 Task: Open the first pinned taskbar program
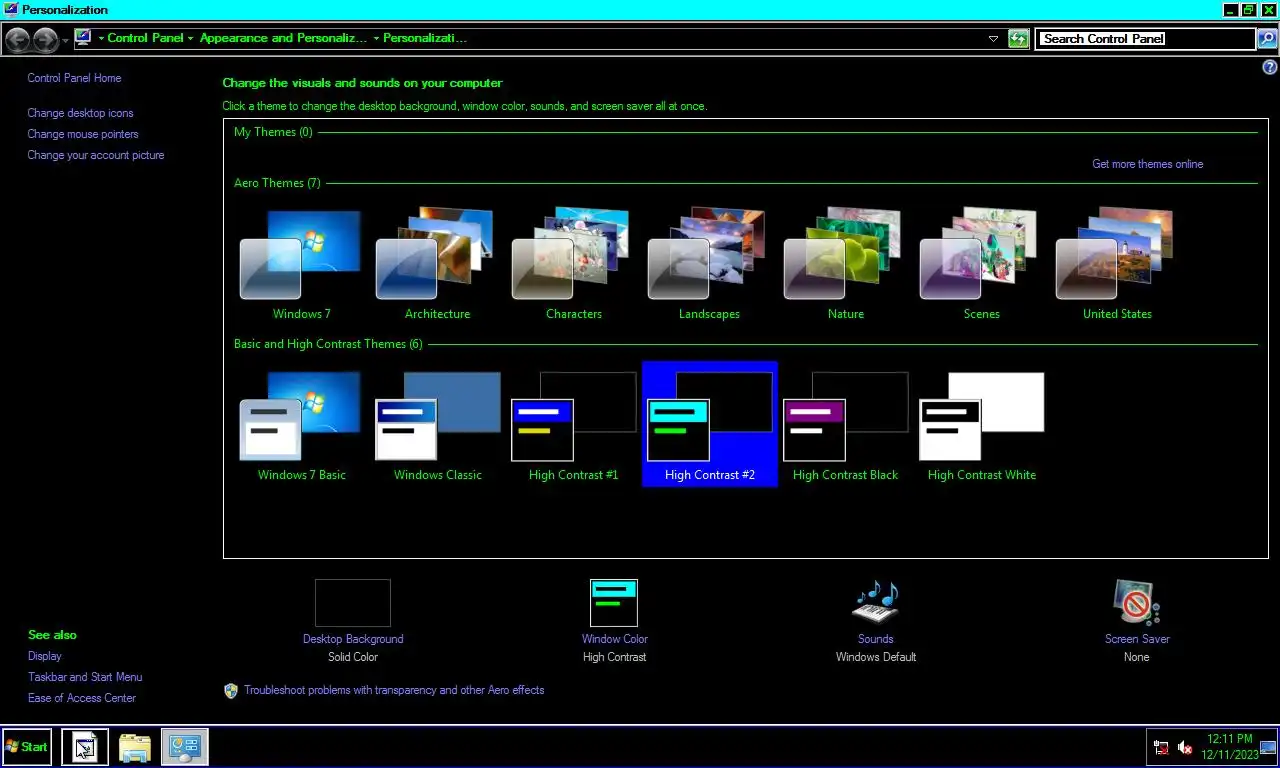coord(85,747)
